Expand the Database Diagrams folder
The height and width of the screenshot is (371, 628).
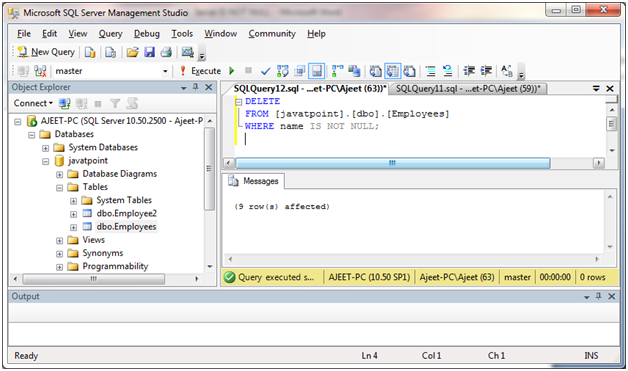click(59, 175)
